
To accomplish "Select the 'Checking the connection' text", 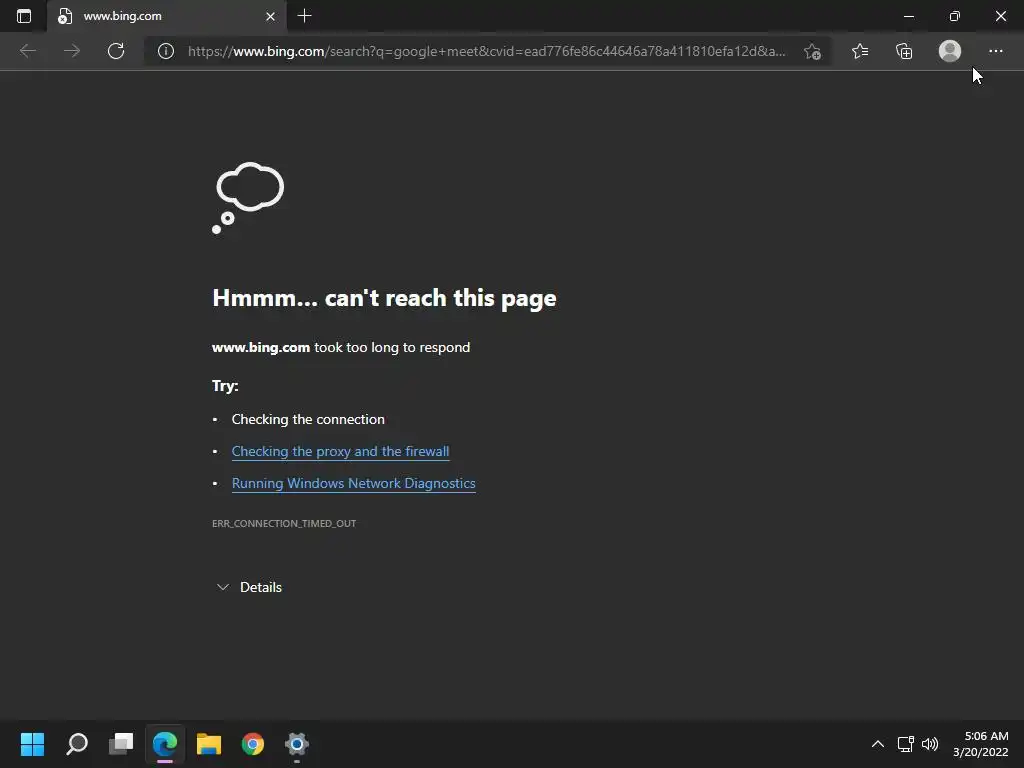I will pyautogui.click(x=308, y=419).
